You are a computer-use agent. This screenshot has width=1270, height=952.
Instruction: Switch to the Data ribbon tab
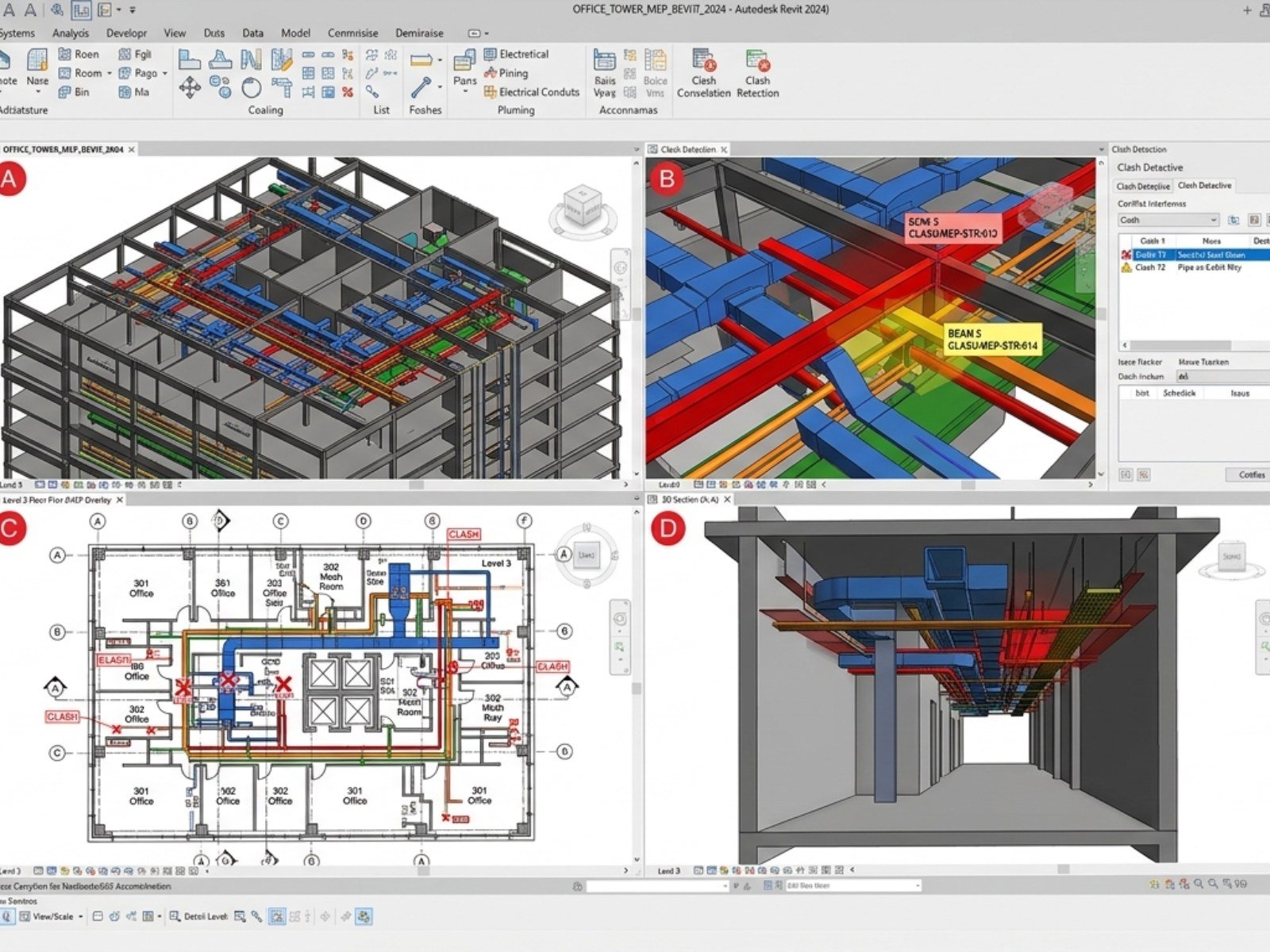coord(252,33)
